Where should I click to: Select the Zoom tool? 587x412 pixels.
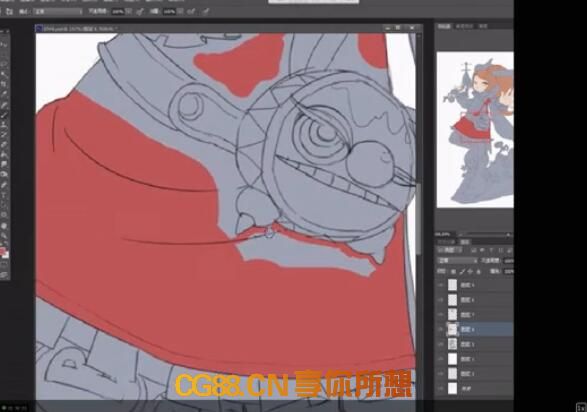tap(4, 236)
